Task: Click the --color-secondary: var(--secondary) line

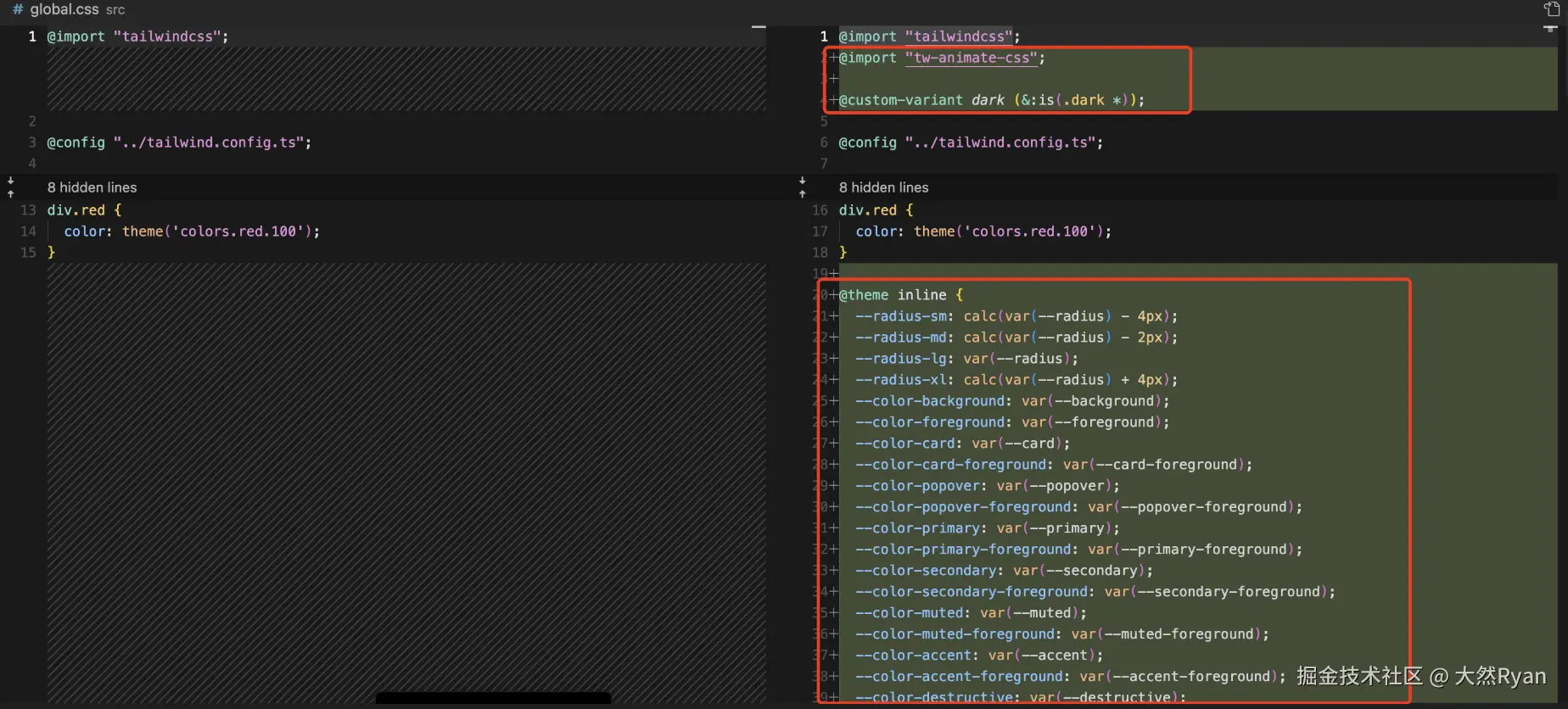Action: pos(1005,571)
